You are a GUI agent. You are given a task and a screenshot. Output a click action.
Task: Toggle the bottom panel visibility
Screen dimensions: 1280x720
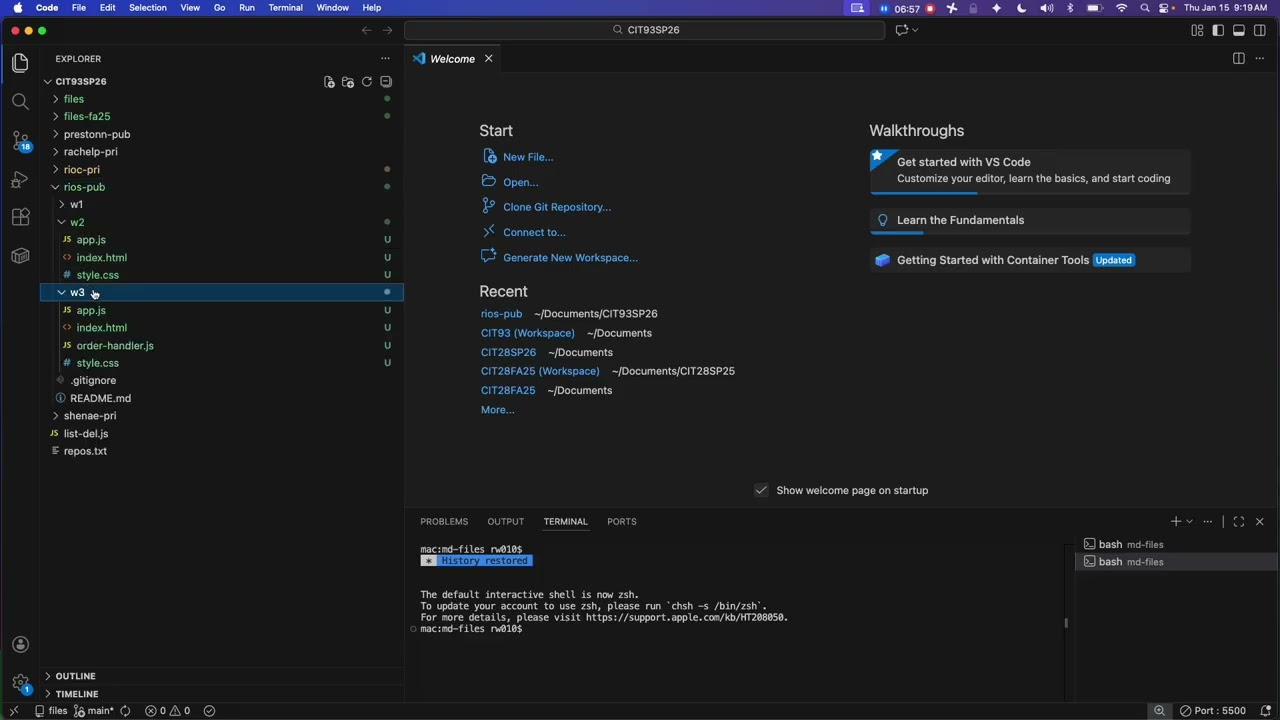(x=1239, y=30)
